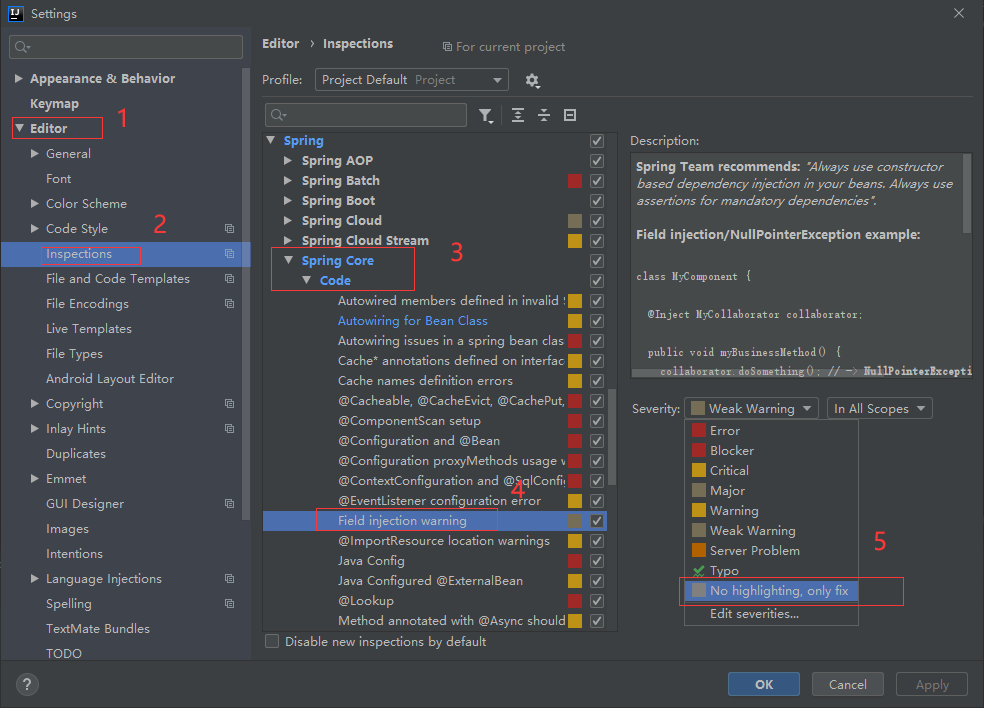This screenshot has height=708, width=984.
Task: Select the Live Templates settings page
Action: [x=88, y=329]
